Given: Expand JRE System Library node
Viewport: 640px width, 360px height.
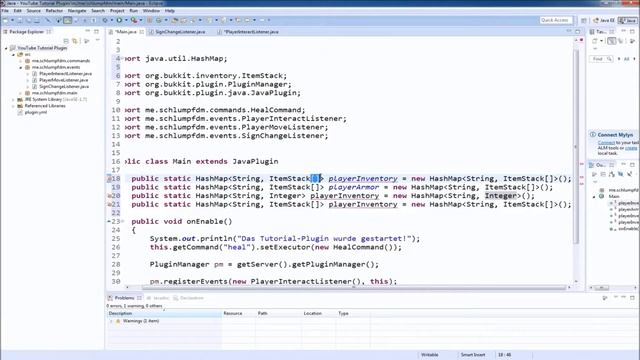Looking at the screenshot, I should 13,100.
